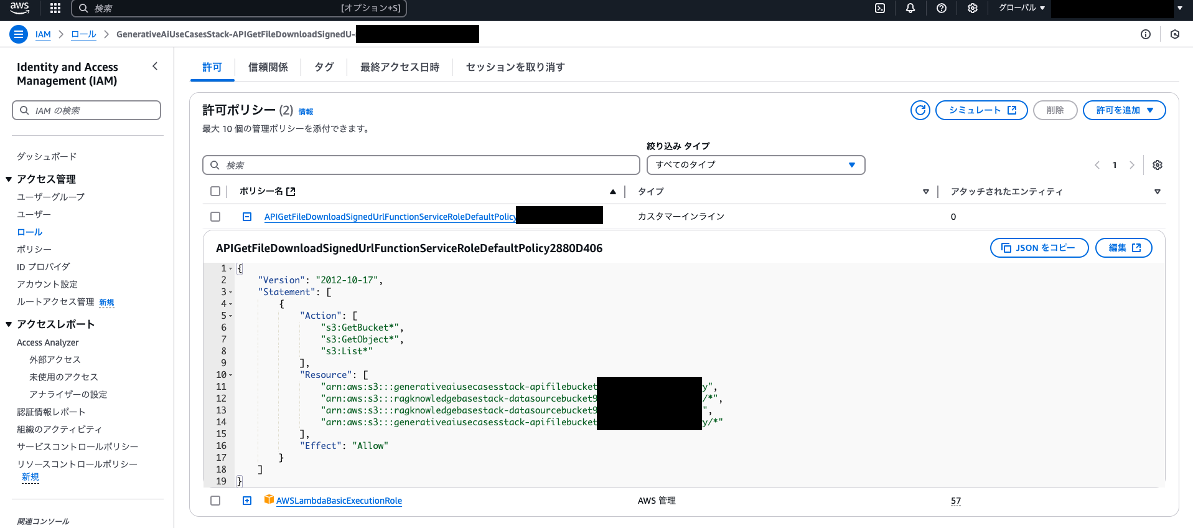Click the ロール breadcrumb link
This screenshot has height=528, width=1193.
coord(84,34)
